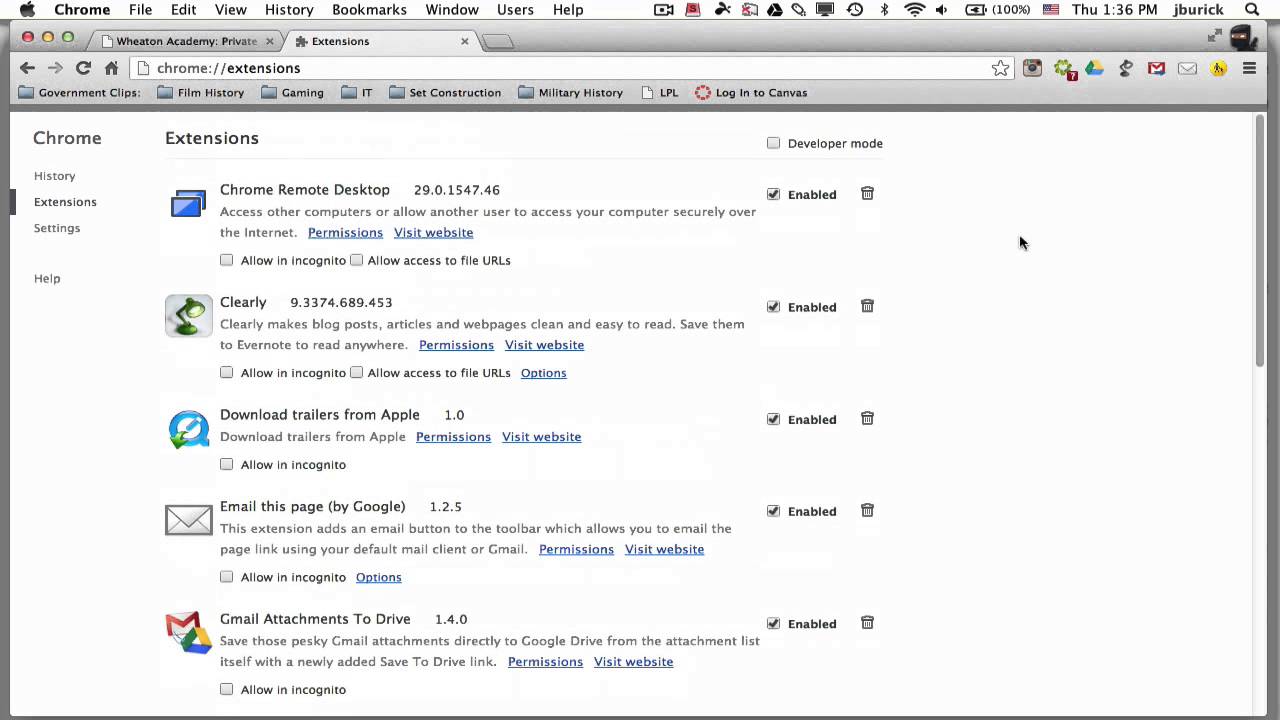Allow Email this page in incognito
The image size is (1280, 720).
point(227,577)
